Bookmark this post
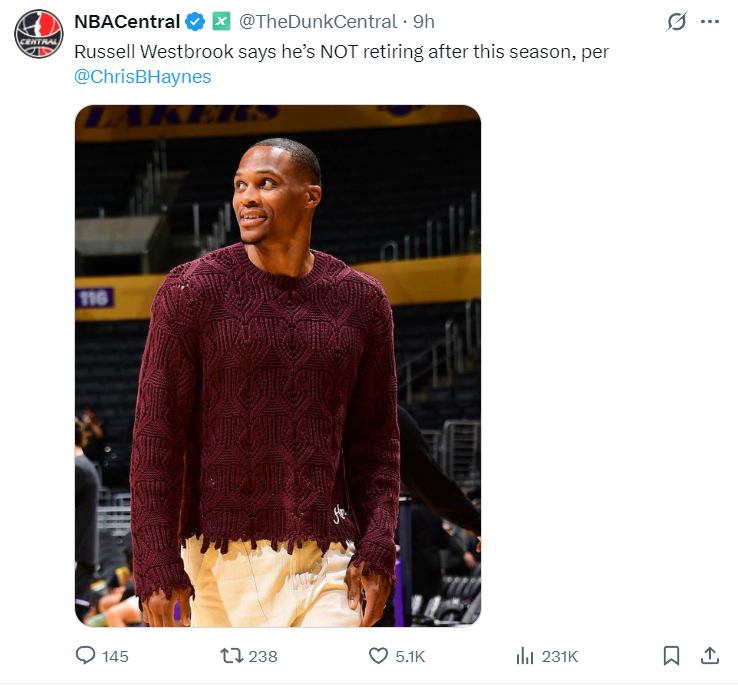 click(672, 656)
